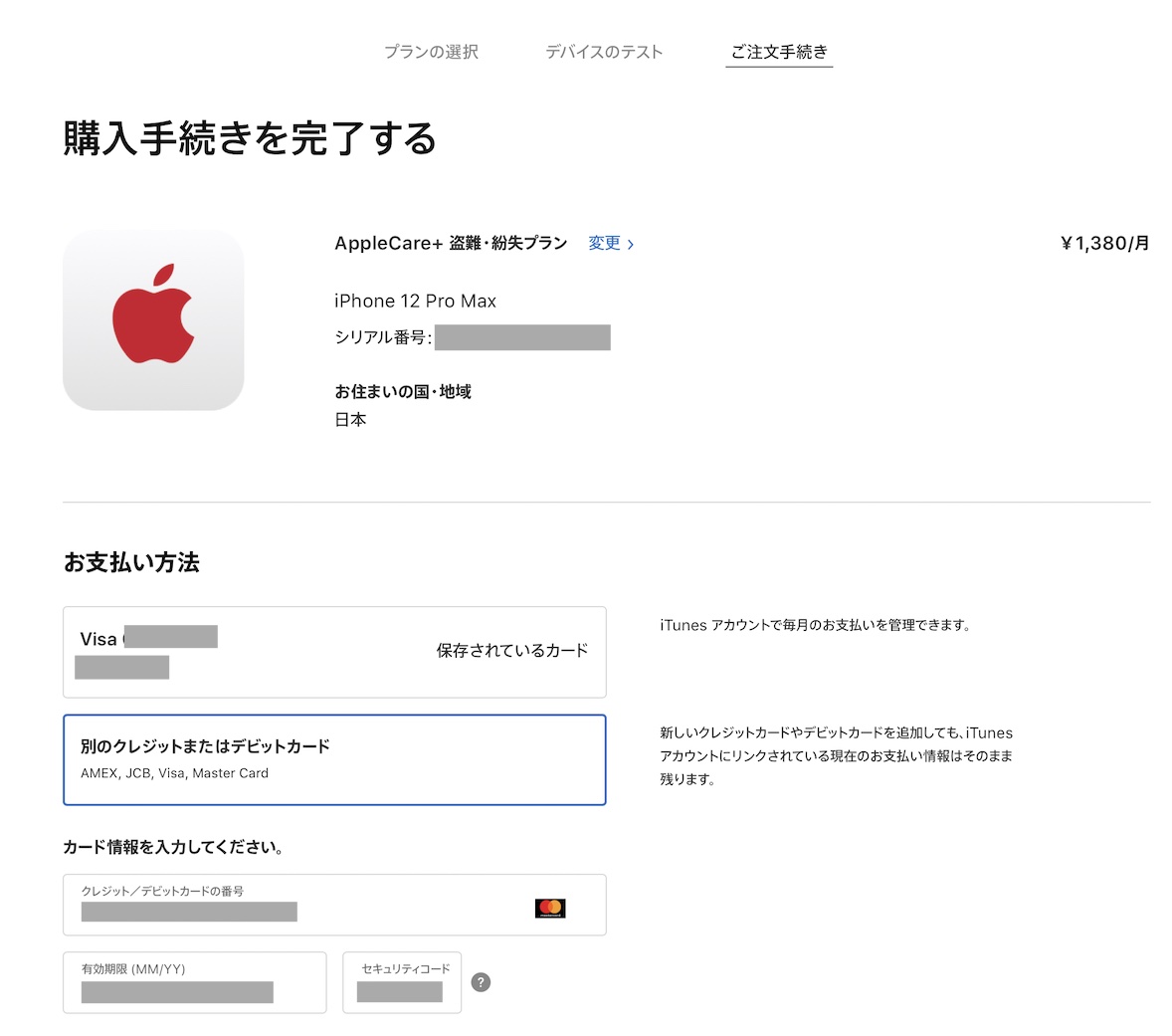Click the ¥1,380/月 price text

1104,243
